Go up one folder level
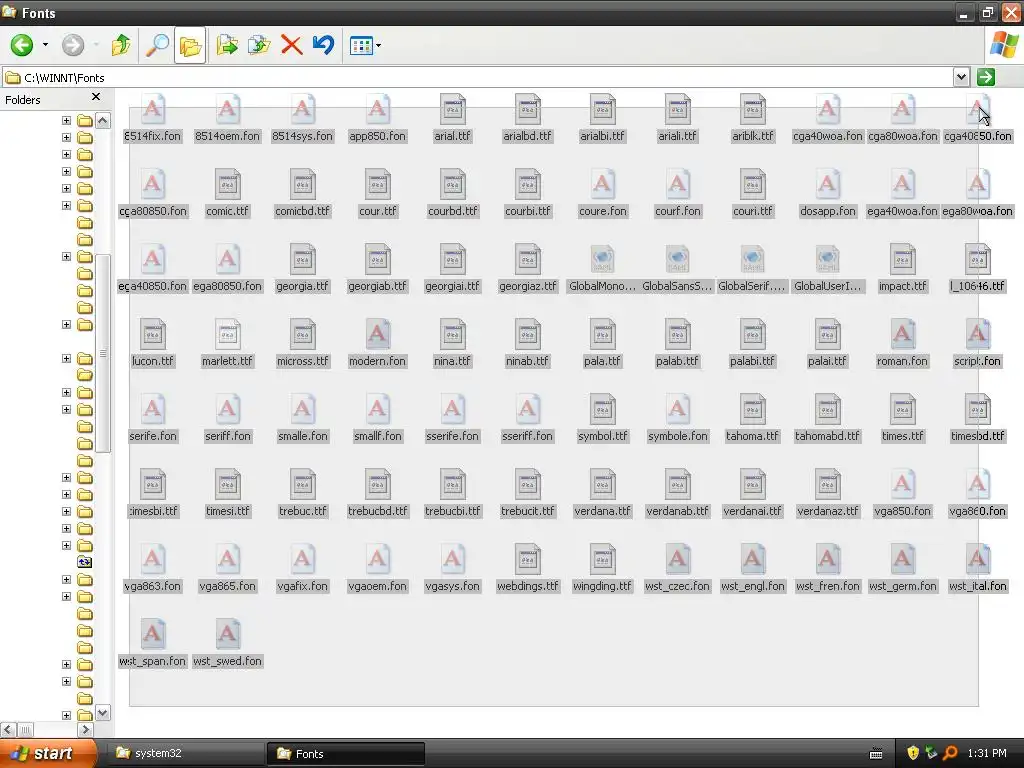Viewport: 1024px width, 768px height. 121,45
